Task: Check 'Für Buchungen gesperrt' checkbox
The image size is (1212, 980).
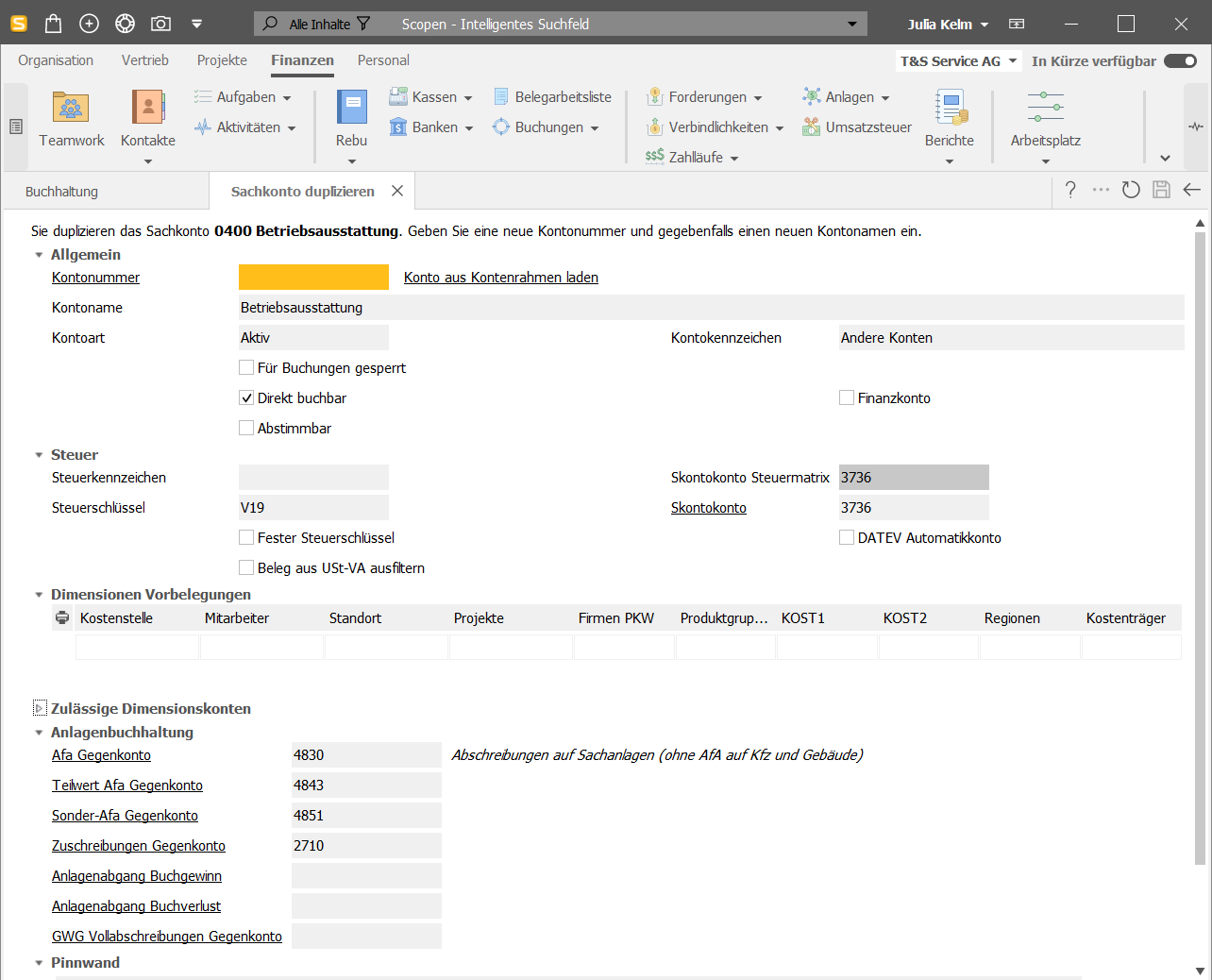Action: tap(246, 367)
